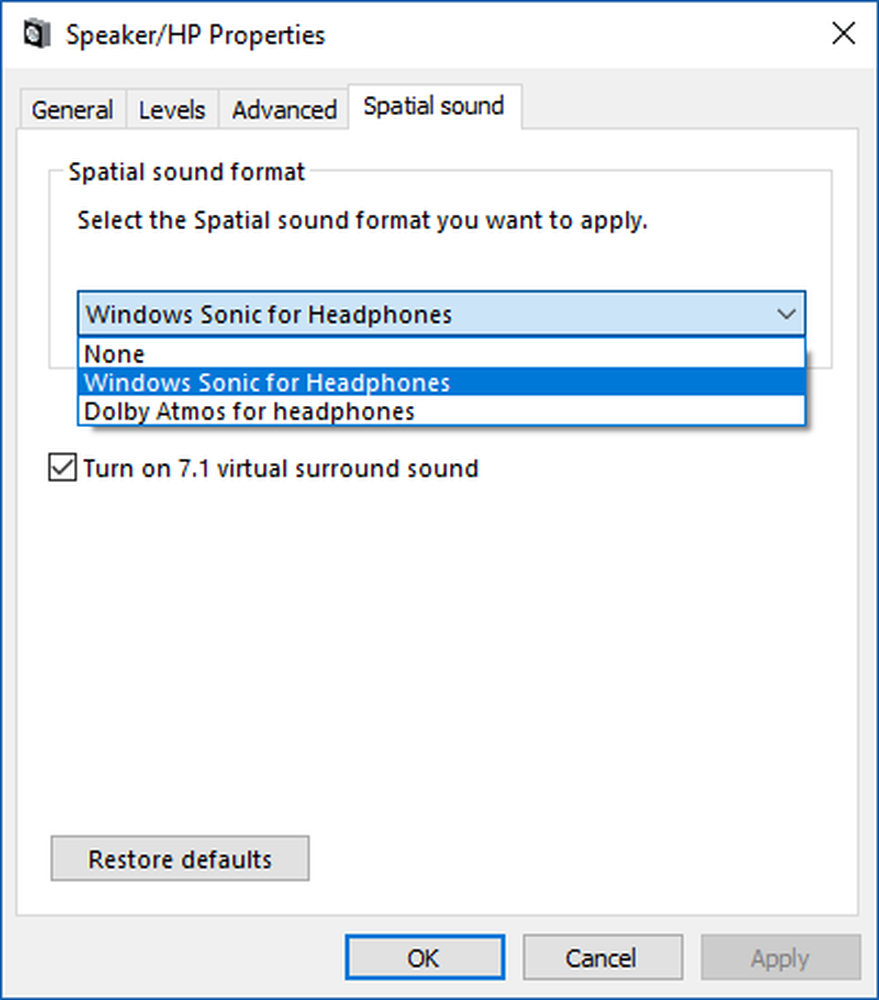This screenshot has height=1000, width=879.
Task: Go to the Advanced tab
Action: coord(284,110)
